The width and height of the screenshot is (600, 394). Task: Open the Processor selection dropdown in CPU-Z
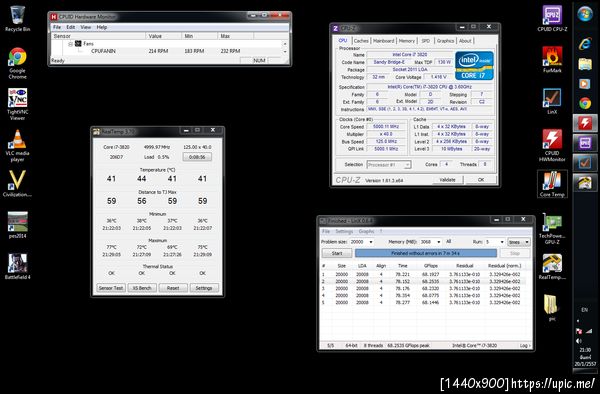[389, 164]
